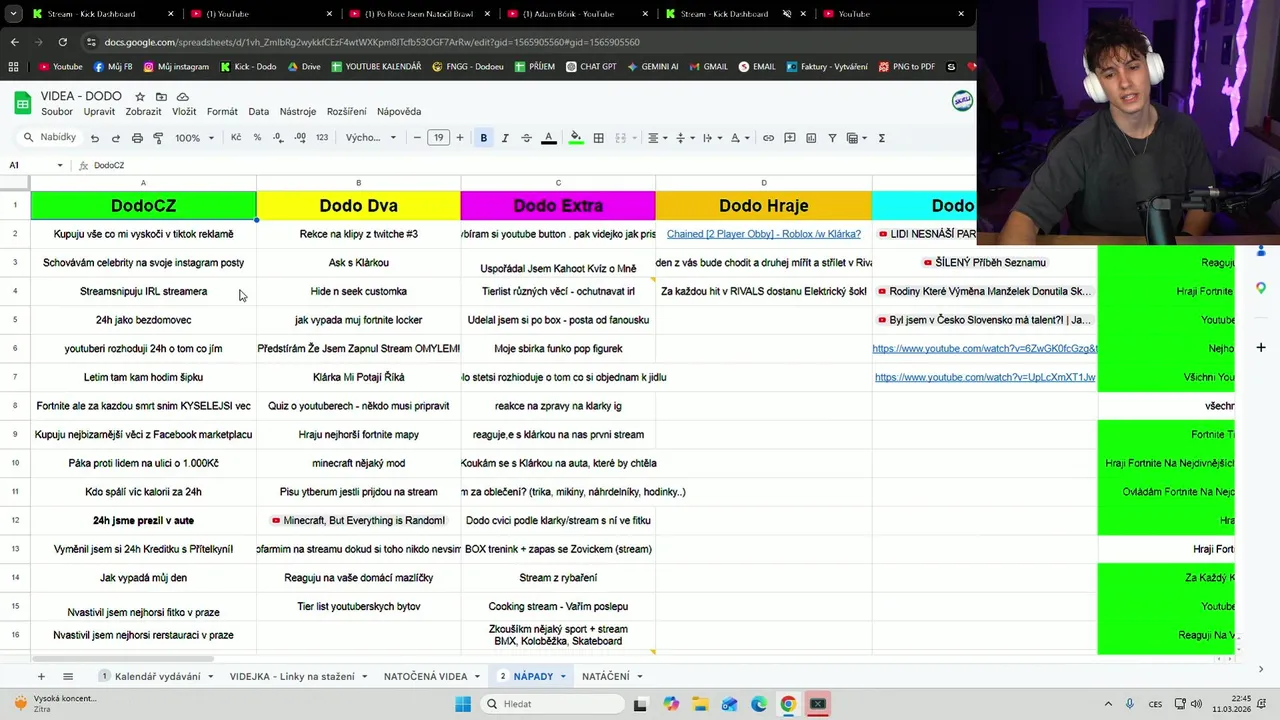Open the Vložit menu
The width and height of the screenshot is (1280, 720).
pos(184,112)
